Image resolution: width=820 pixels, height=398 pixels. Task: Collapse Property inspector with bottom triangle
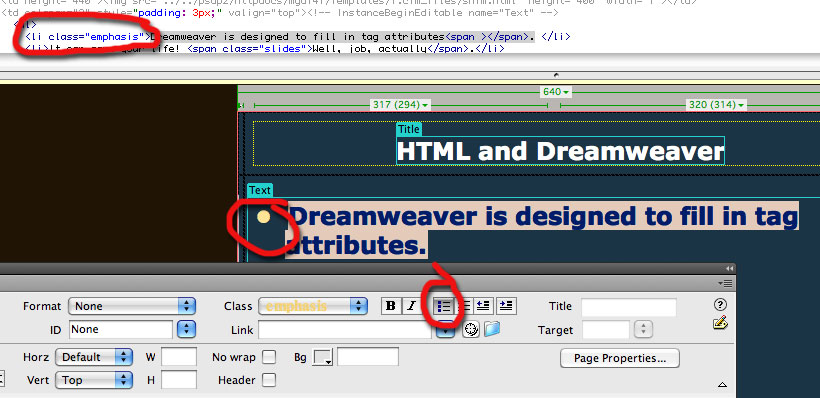[x=722, y=385]
